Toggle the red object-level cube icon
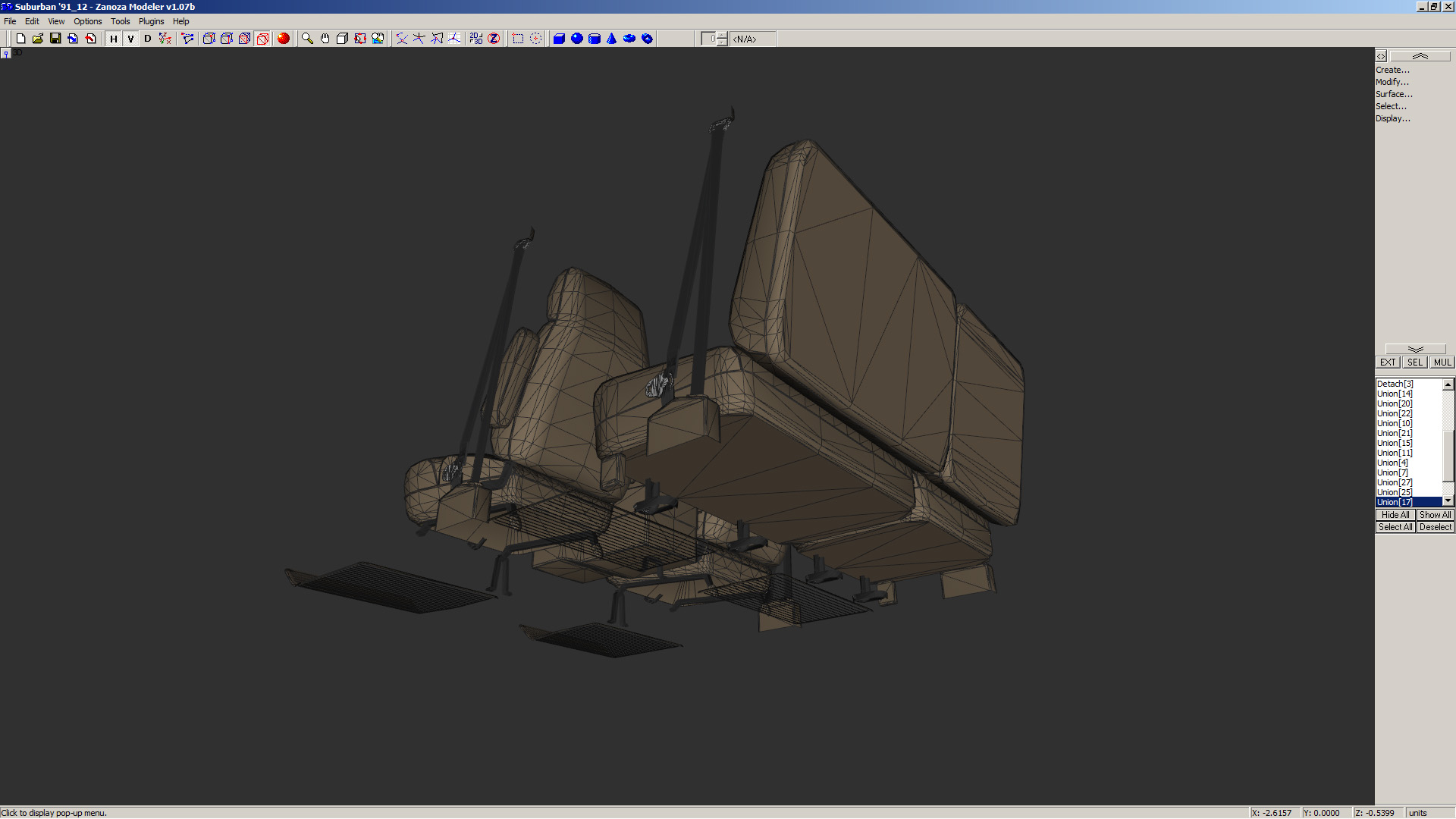Image resolution: width=1456 pixels, height=819 pixels. (262, 39)
